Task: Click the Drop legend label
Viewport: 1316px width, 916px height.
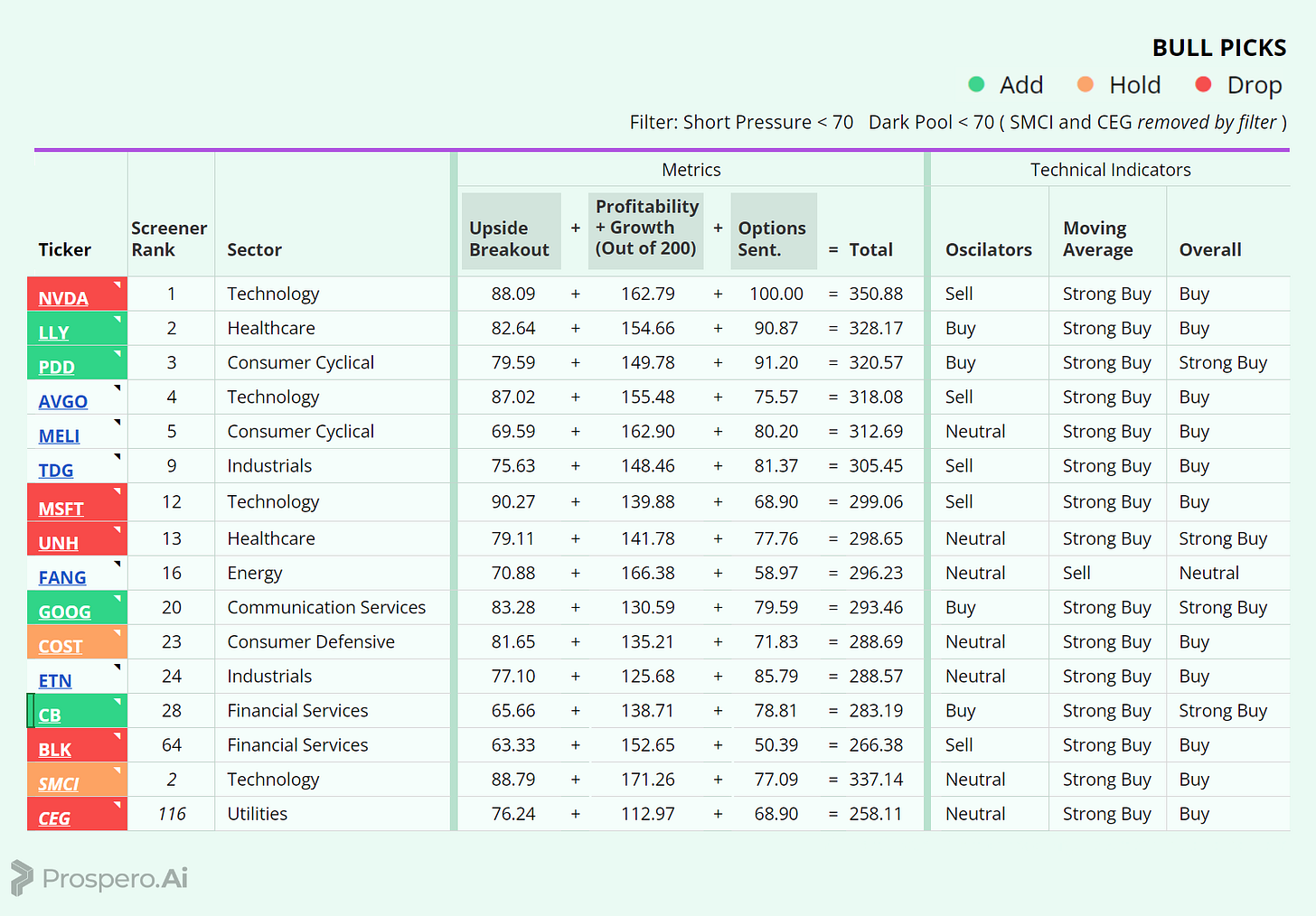Action: (x=1255, y=85)
